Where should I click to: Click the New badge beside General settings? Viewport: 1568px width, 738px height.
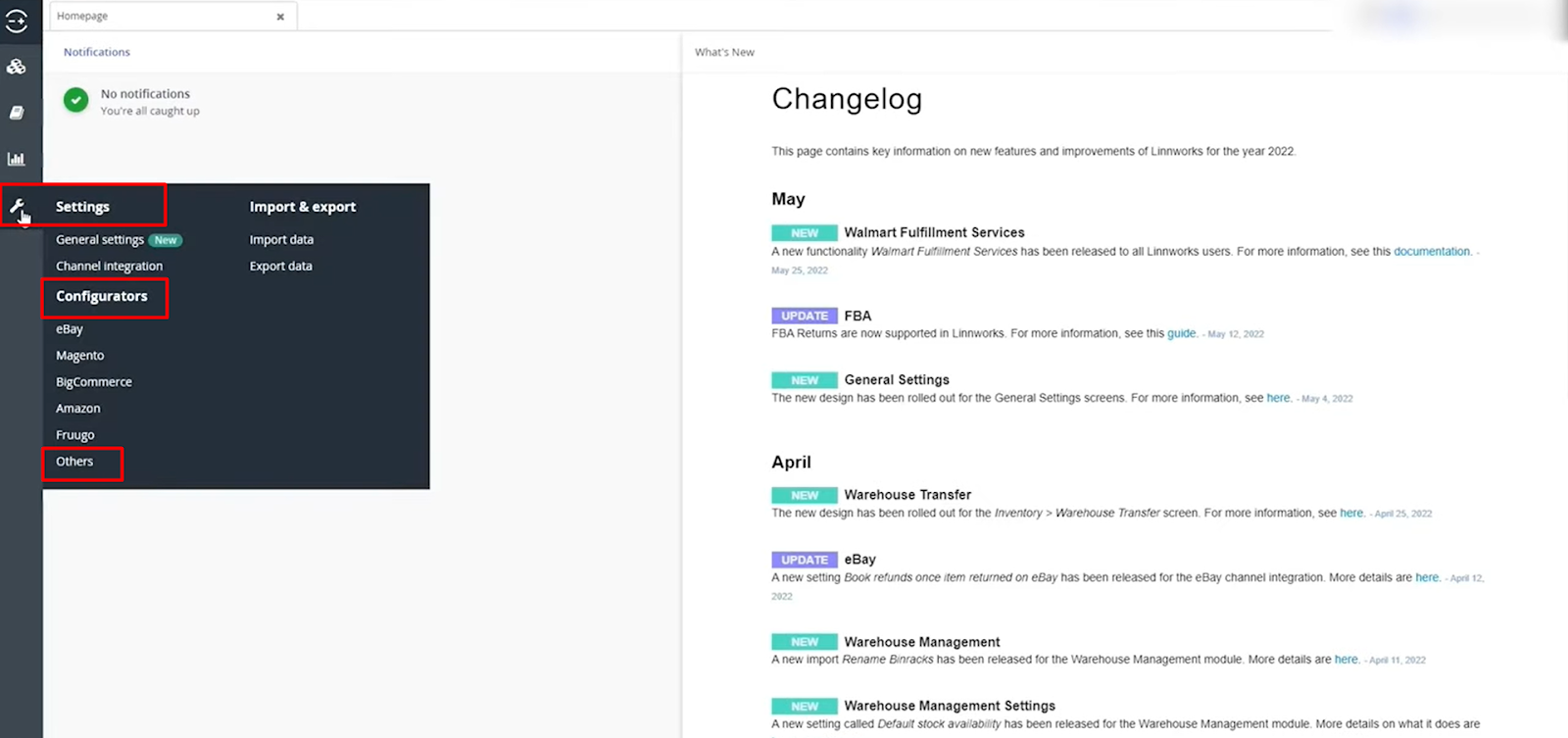click(x=166, y=240)
